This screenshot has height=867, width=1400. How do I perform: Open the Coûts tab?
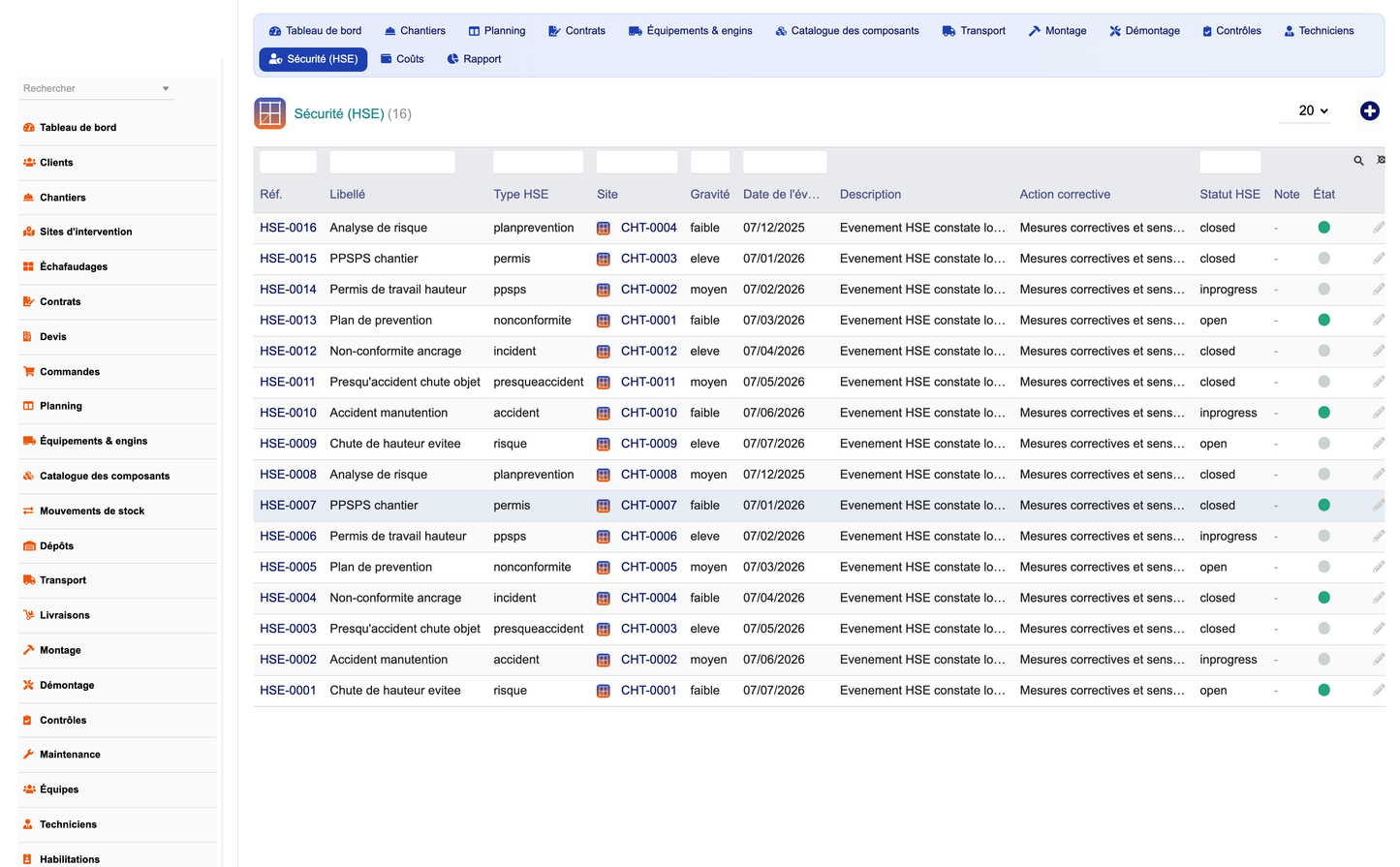coord(402,59)
